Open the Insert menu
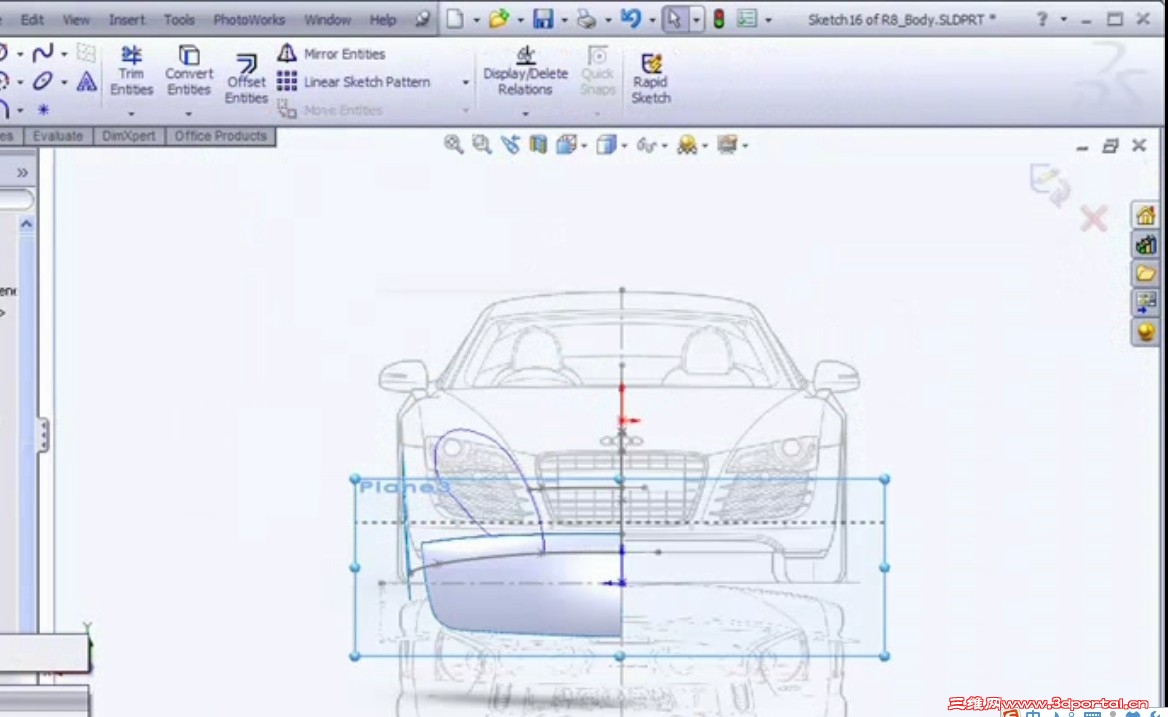The height and width of the screenshot is (717, 1168). point(127,20)
